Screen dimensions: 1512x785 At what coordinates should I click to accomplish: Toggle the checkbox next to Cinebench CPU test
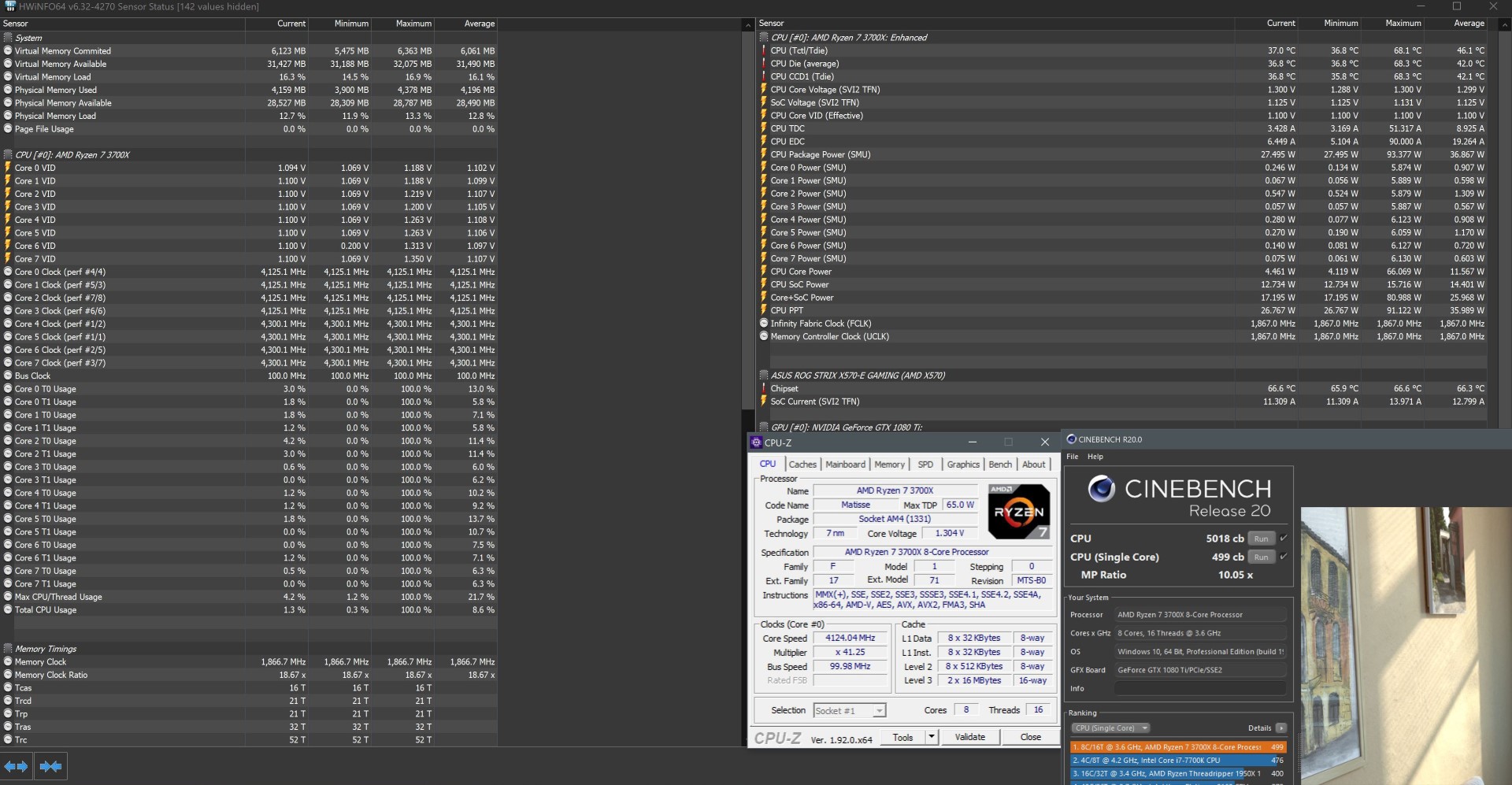coord(1284,539)
